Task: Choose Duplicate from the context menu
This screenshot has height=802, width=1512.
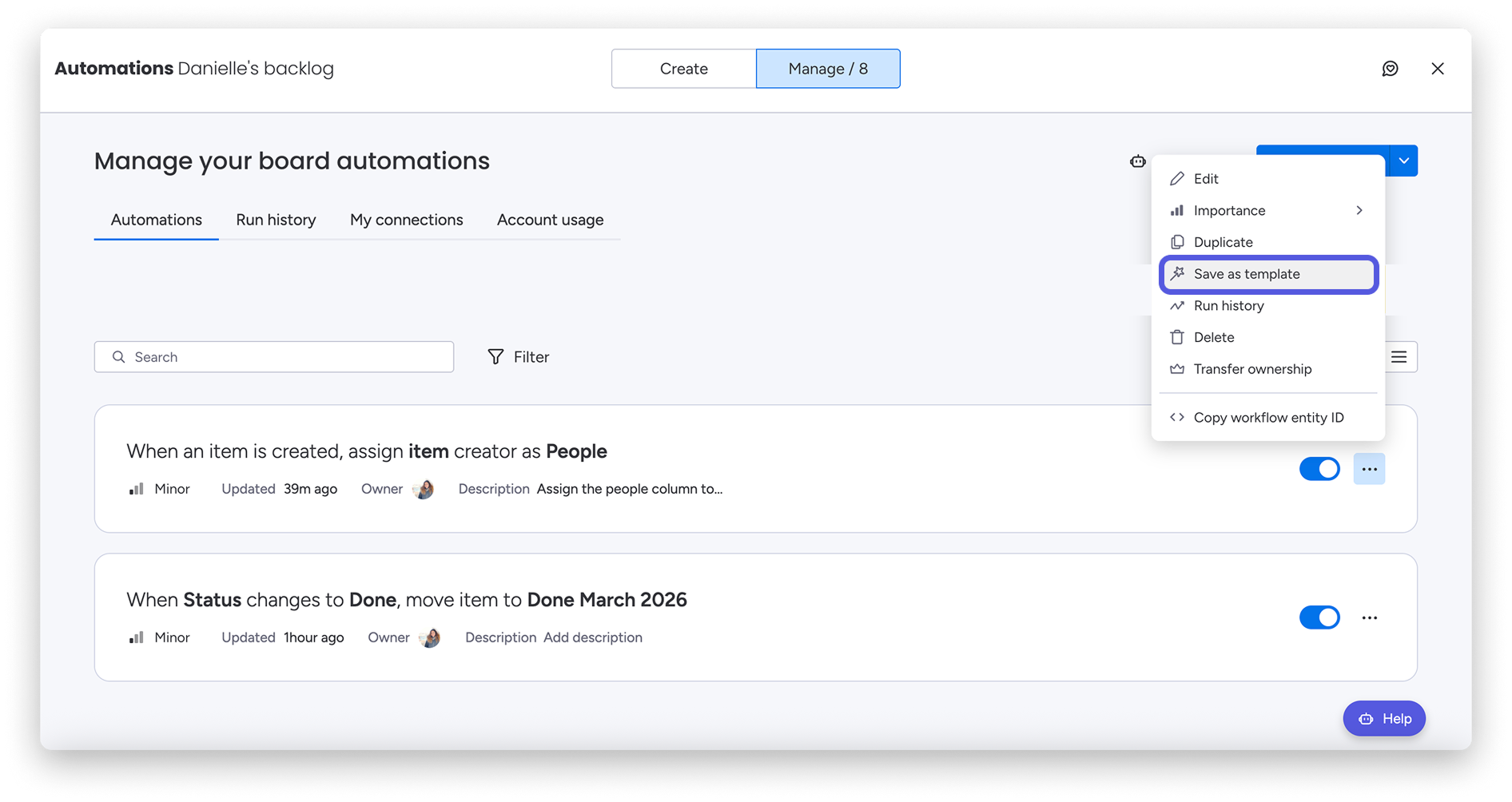Action: click(x=1223, y=242)
